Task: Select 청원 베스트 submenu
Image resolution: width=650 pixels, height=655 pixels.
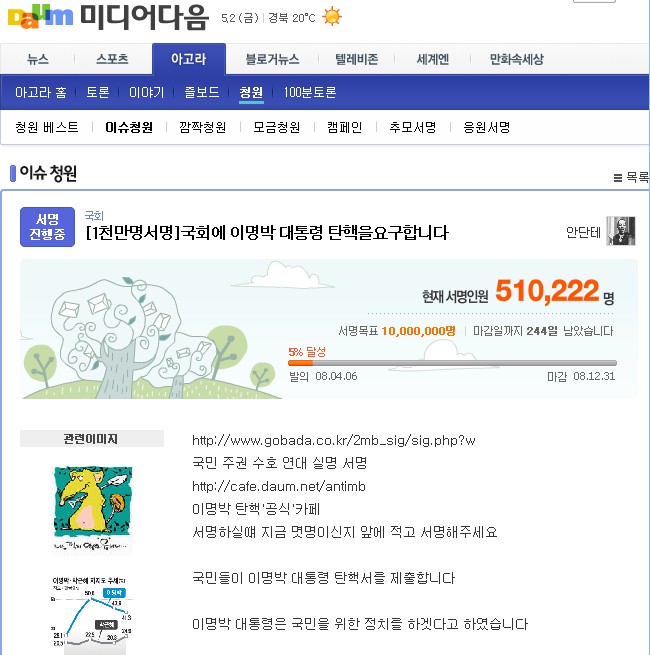Action: tap(47, 127)
